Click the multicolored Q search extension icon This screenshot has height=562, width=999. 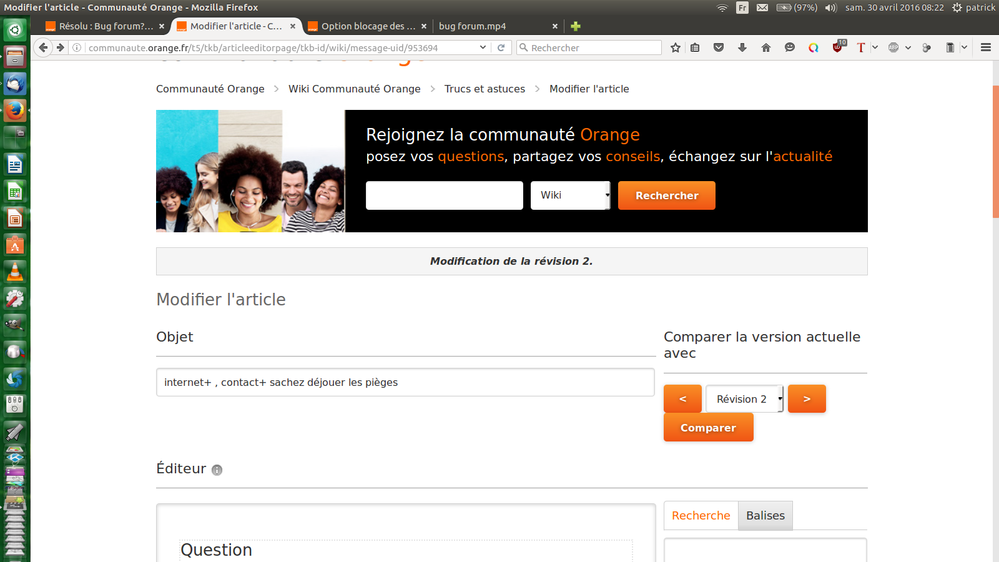point(814,48)
